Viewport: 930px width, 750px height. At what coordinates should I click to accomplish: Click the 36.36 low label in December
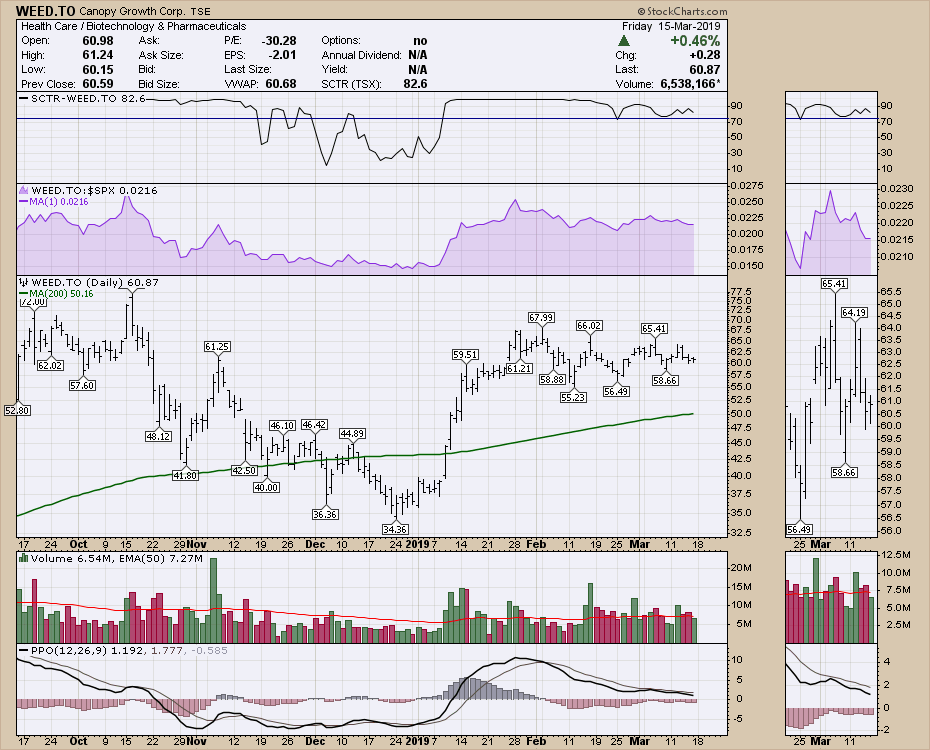pyautogui.click(x=325, y=514)
